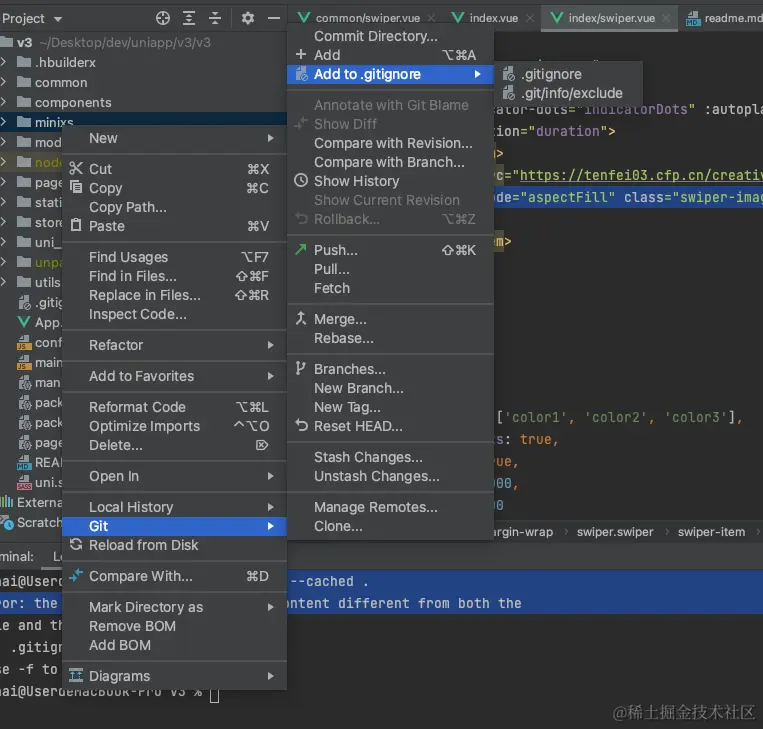Click the green arrow icon beside Push
Viewport: 763px width, 729px height.
(301, 250)
